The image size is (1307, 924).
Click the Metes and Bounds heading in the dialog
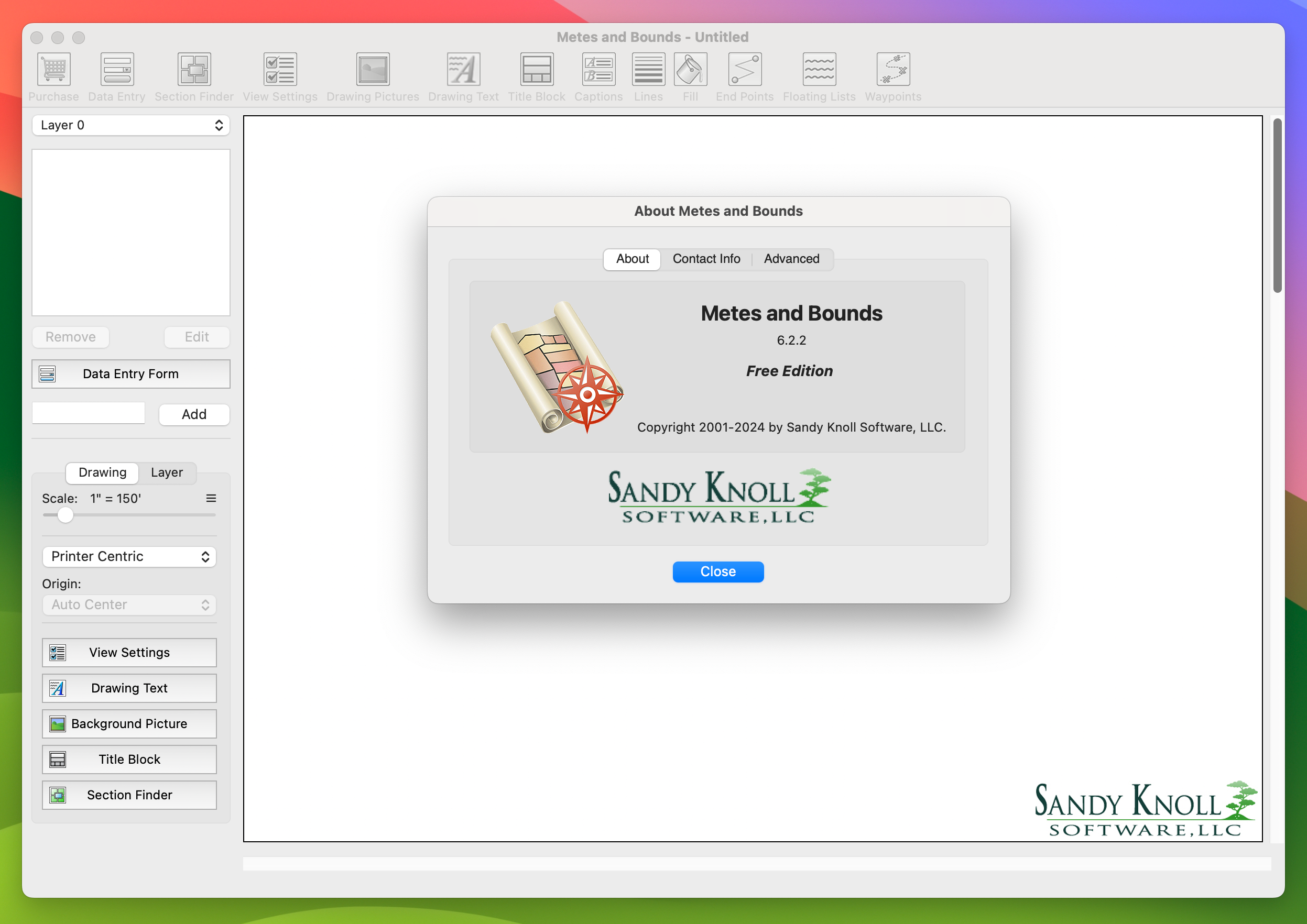(x=791, y=313)
